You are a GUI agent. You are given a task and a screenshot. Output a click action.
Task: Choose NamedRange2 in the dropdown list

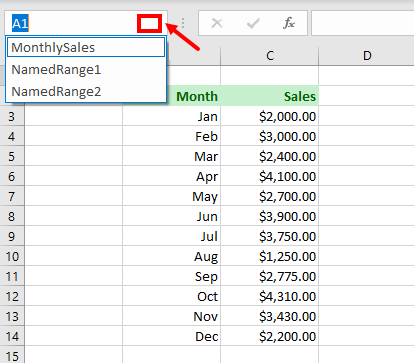point(86,91)
